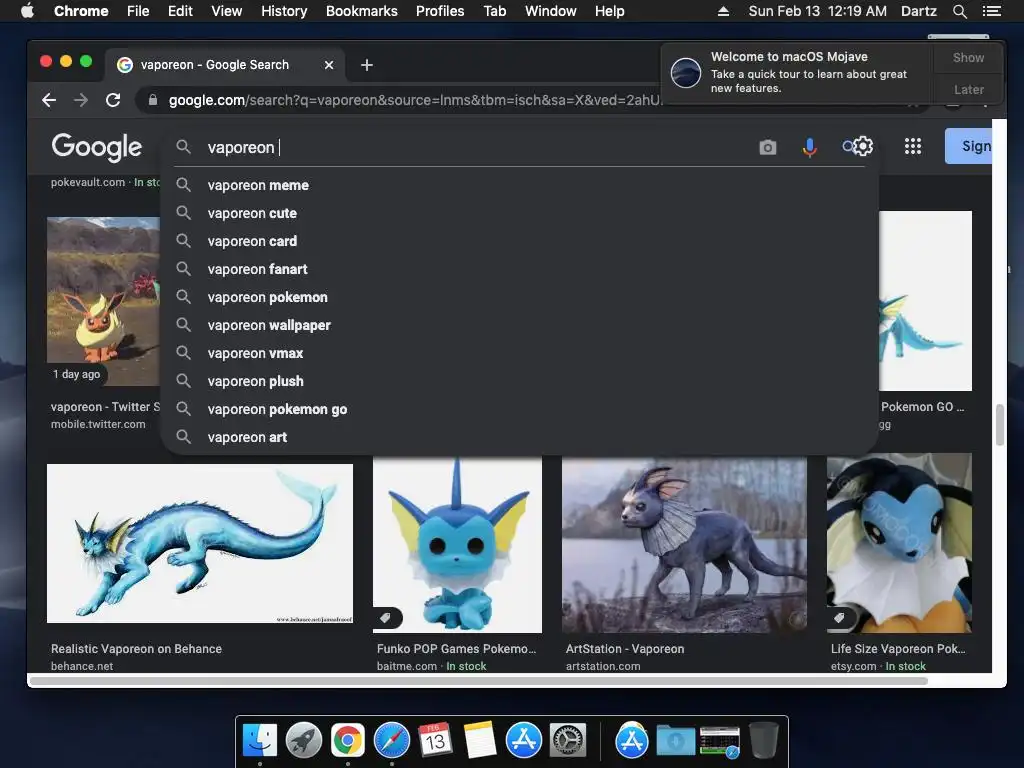Open the Google apps grid

point(912,146)
